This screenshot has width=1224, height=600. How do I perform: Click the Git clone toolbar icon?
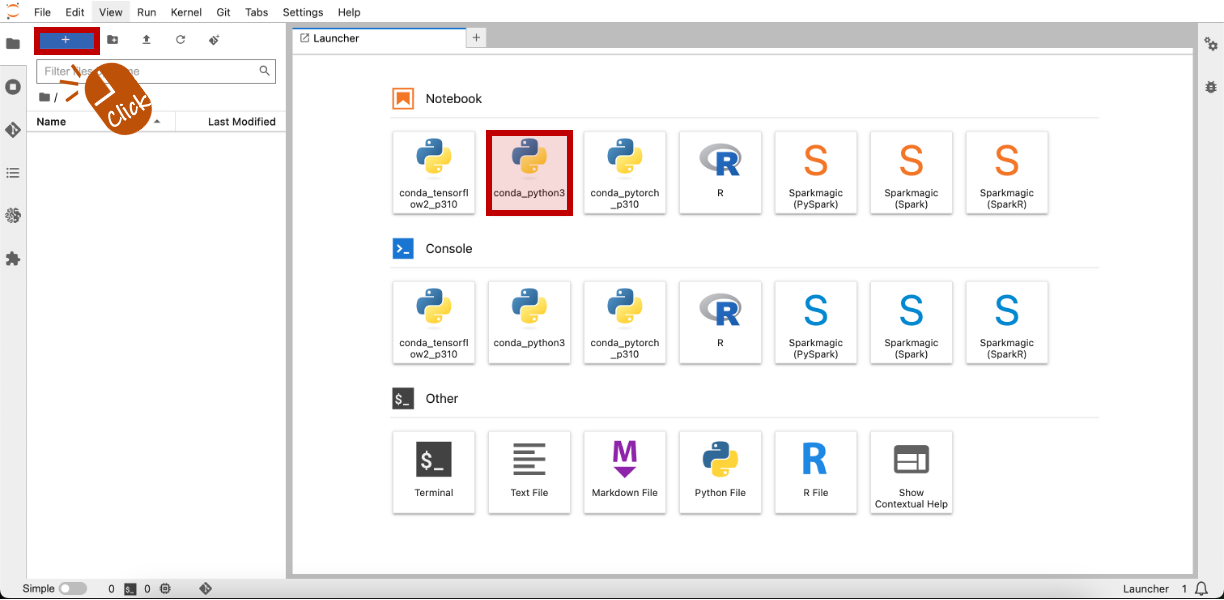(214, 40)
